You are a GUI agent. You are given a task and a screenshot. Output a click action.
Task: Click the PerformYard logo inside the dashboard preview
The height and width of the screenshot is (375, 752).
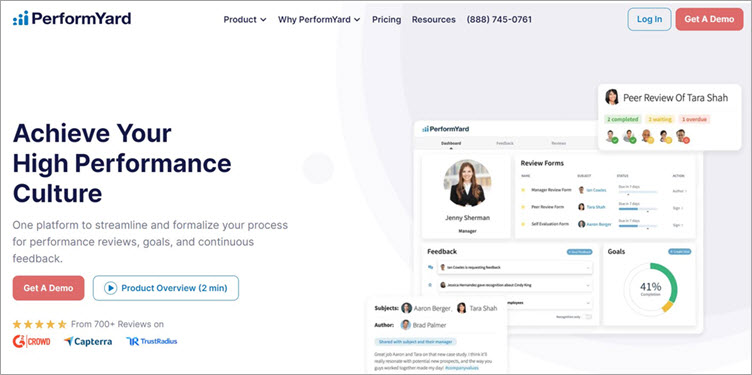445,129
